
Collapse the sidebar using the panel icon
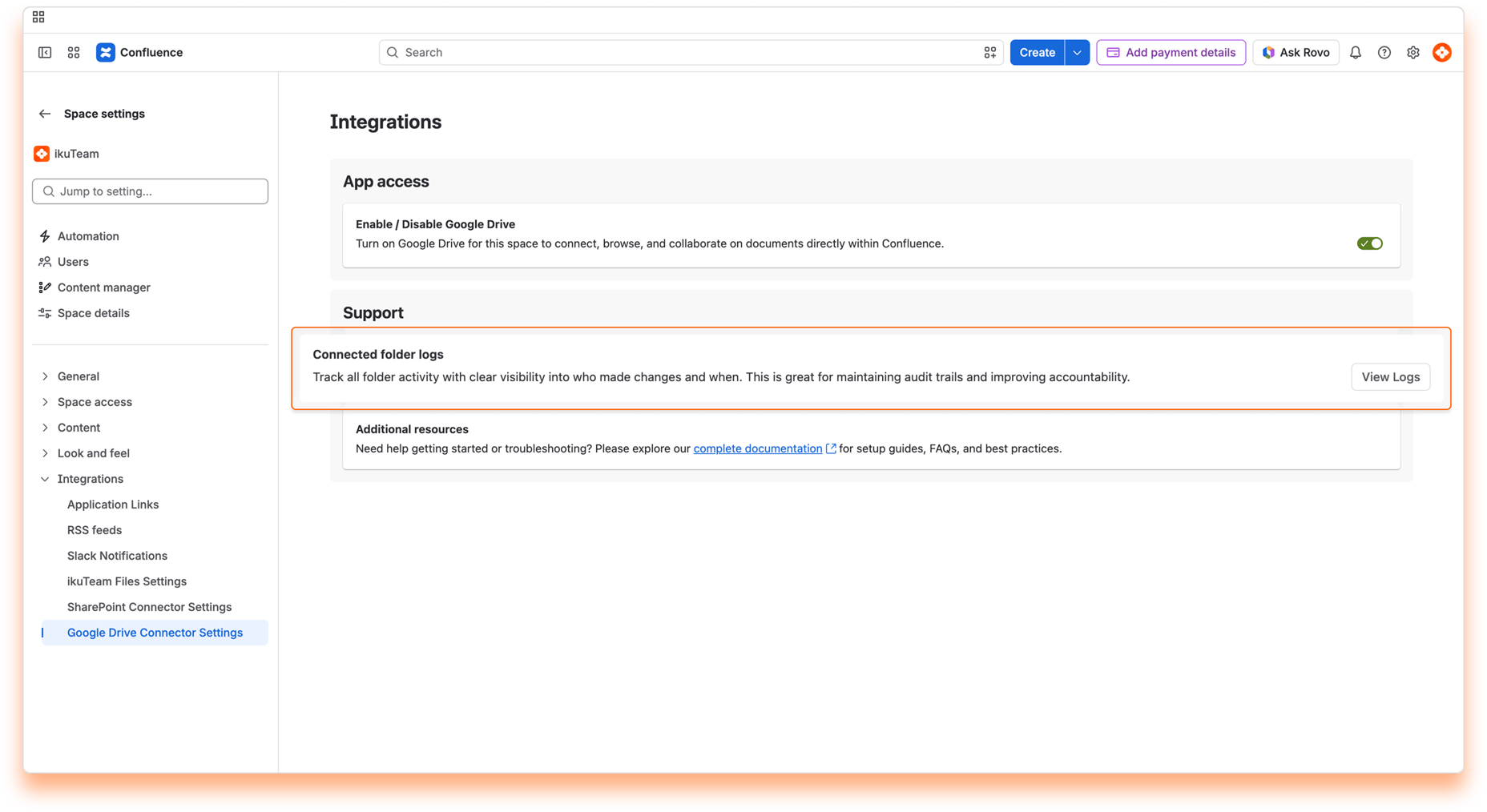pyautogui.click(x=45, y=52)
